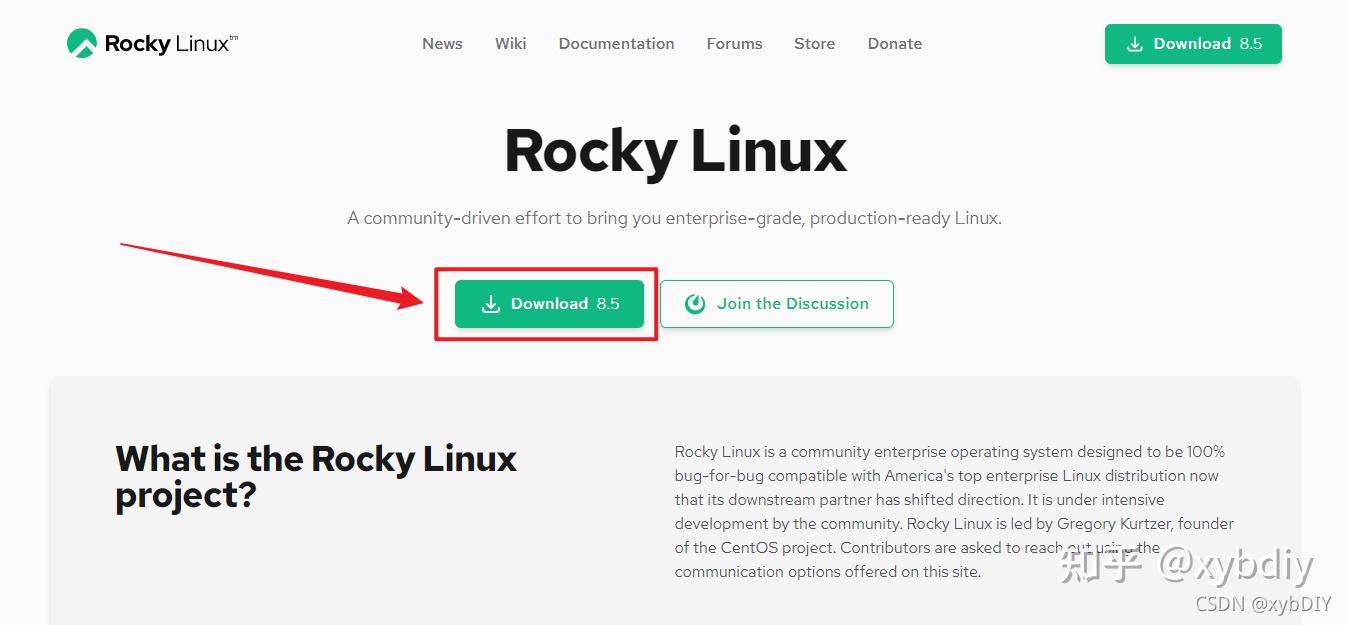The width and height of the screenshot is (1347, 625).
Task: Click the circular discussion icon beside Join the Discussion
Action: (x=695, y=303)
